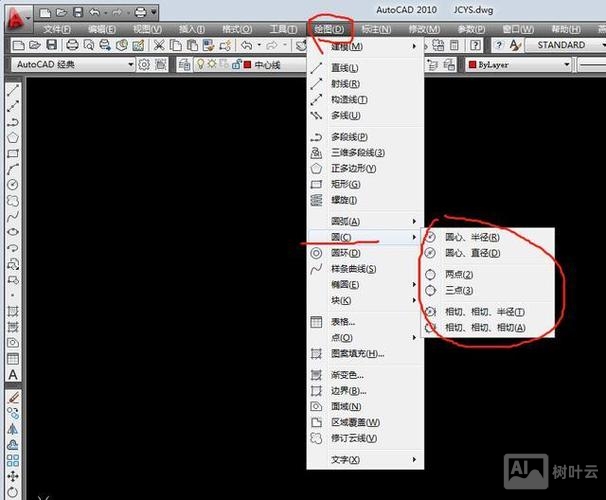The width and height of the screenshot is (606, 500).
Task: Click the Multiline Text 'A' tool
Action: click(13, 375)
